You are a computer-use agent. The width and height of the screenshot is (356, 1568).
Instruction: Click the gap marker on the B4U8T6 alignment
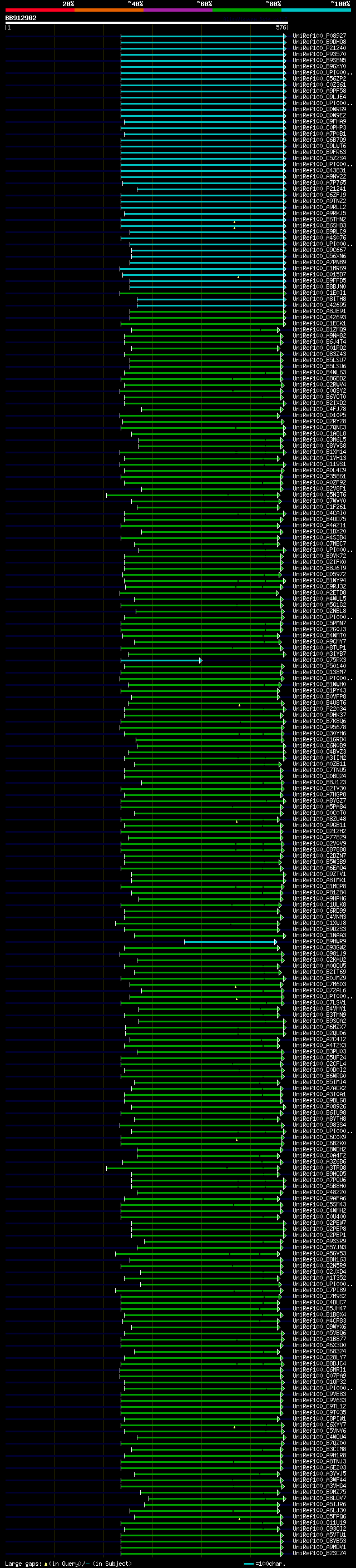[240, 705]
